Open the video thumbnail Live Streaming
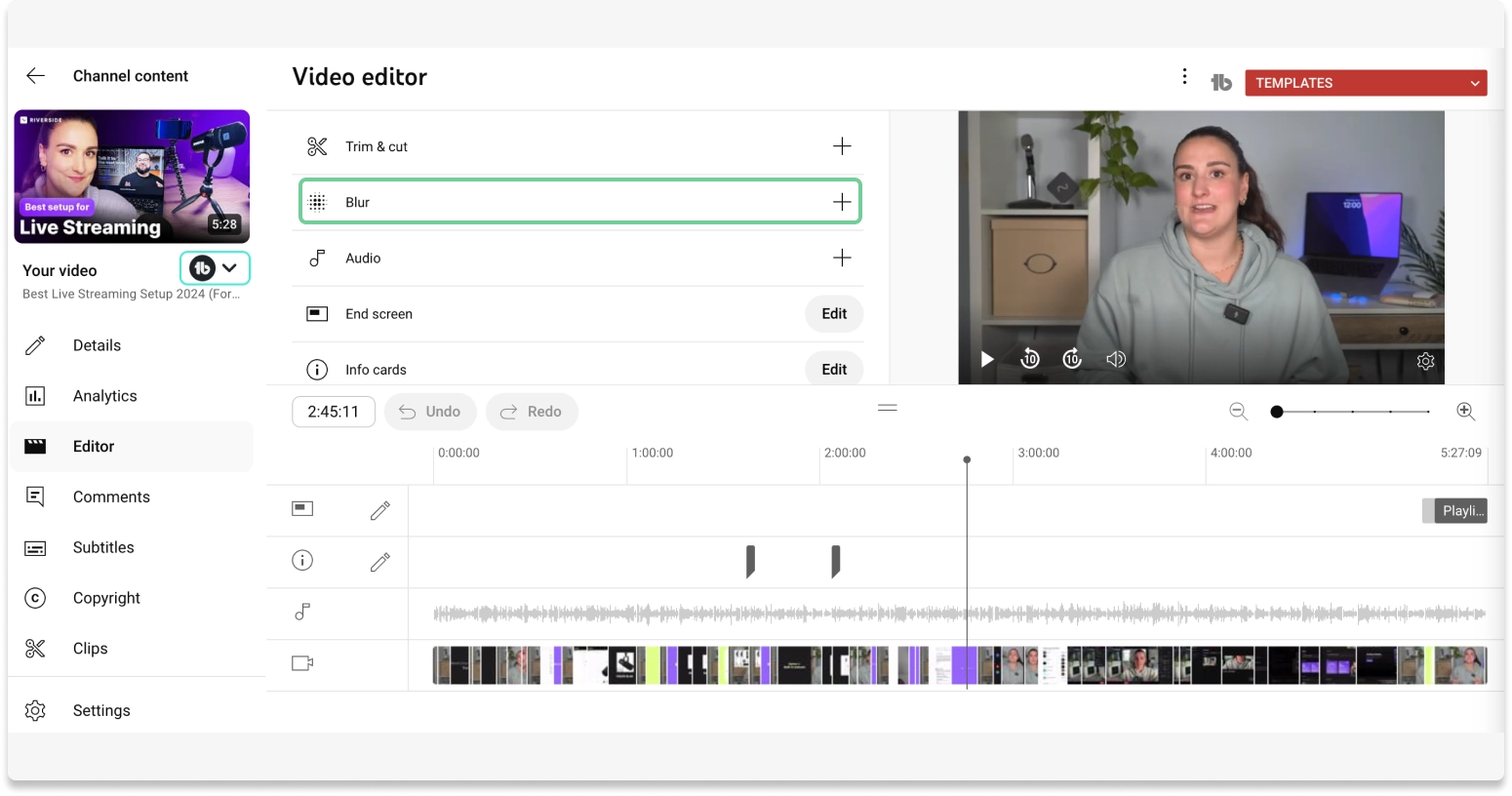Screen dimensions: 1512x796 coord(132,177)
